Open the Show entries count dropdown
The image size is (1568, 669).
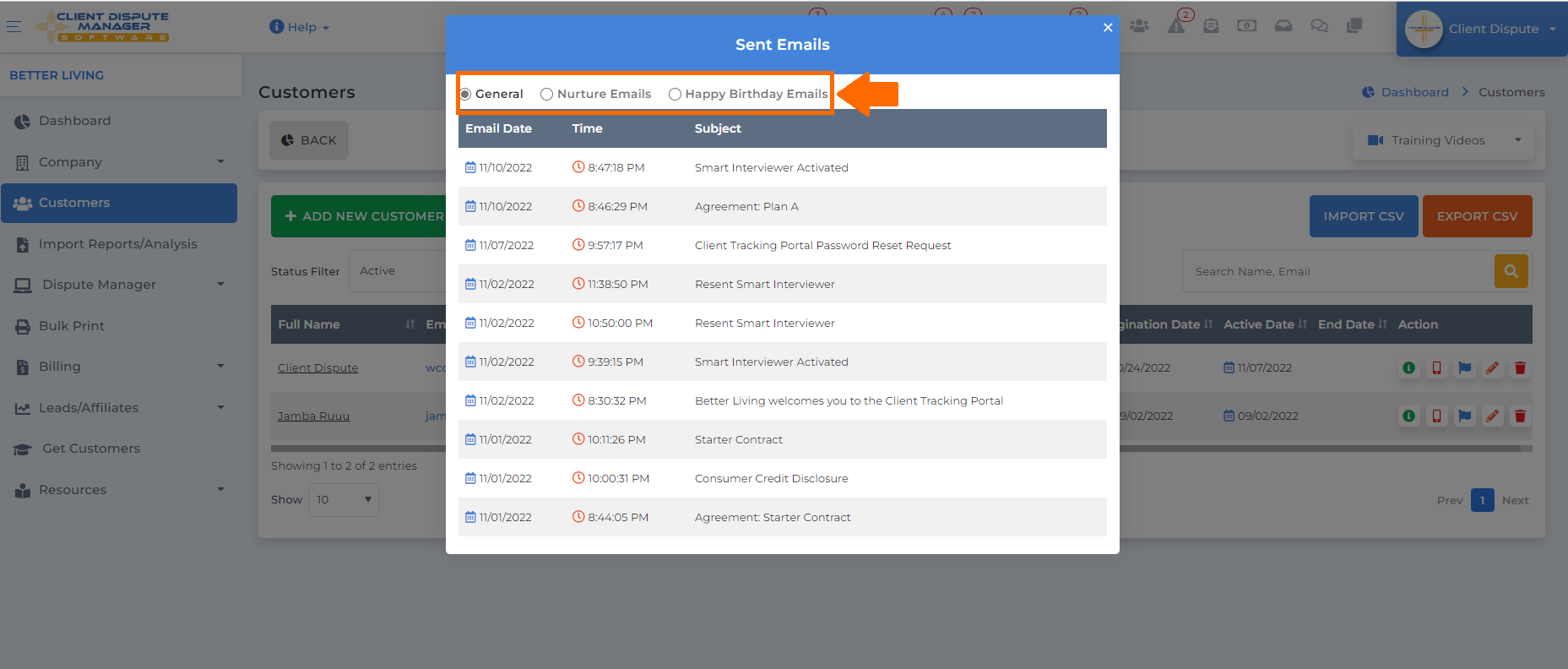point(344,500)
